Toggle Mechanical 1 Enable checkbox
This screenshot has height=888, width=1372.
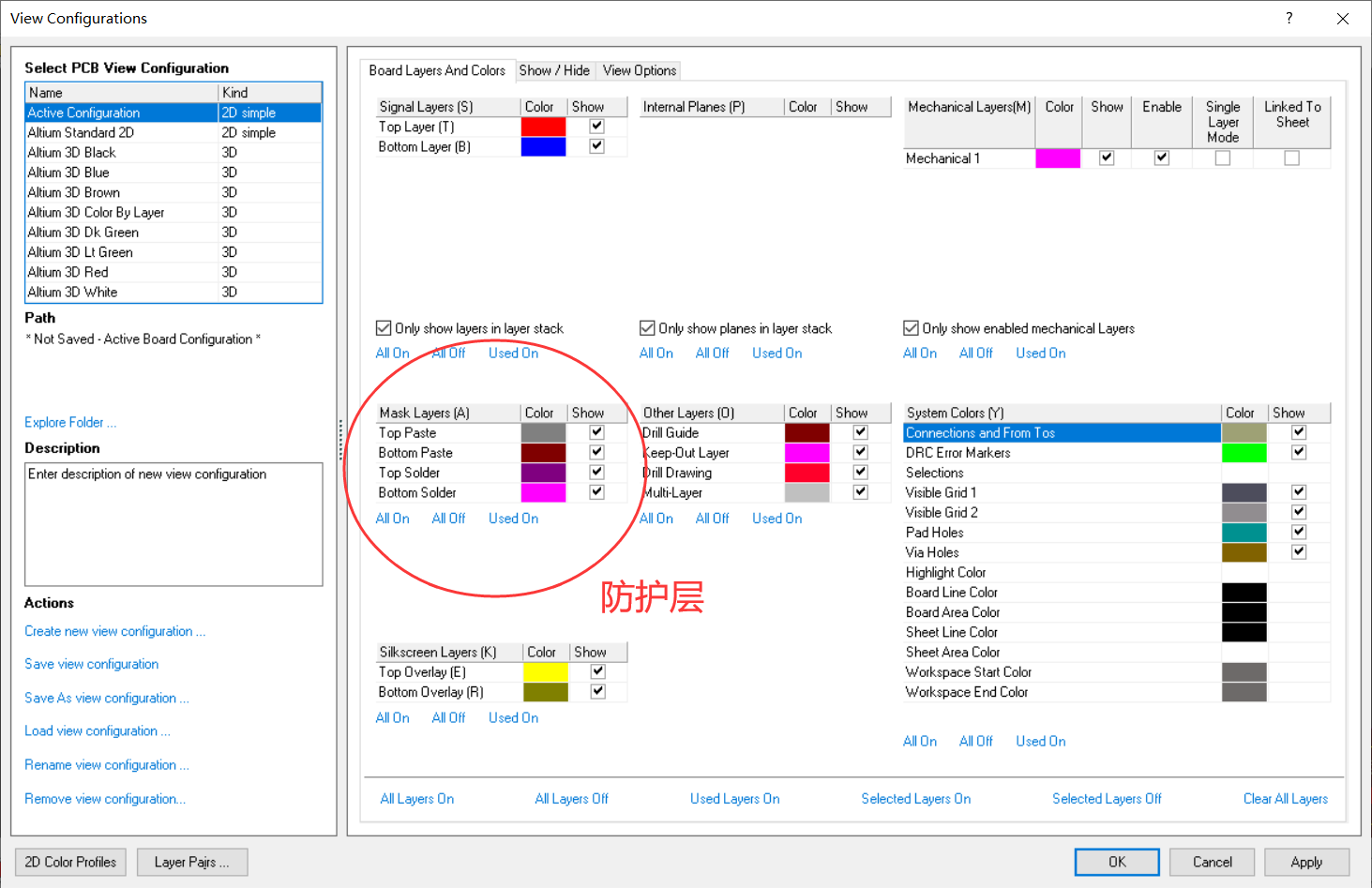pos(1162,158)
